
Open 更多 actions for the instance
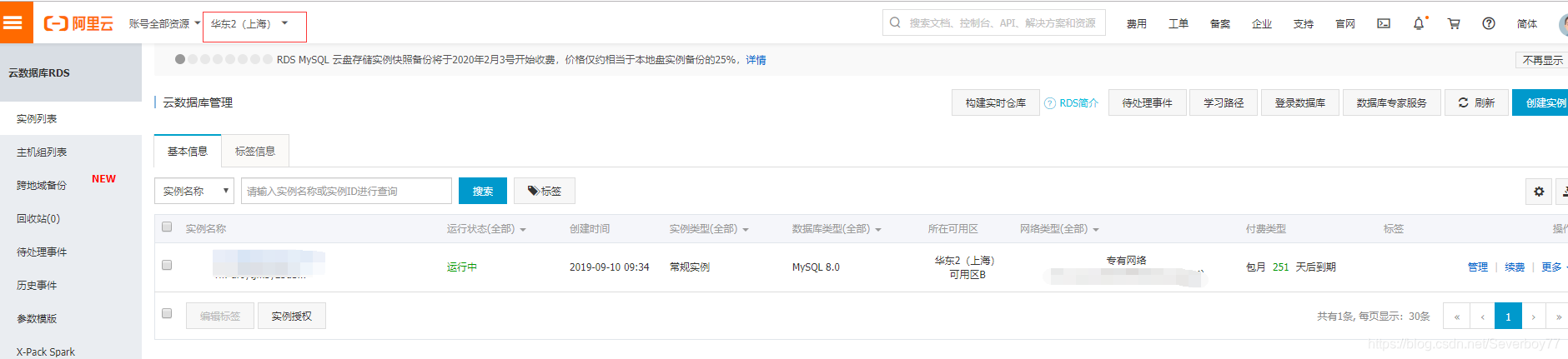click(x=1552, y=267)
